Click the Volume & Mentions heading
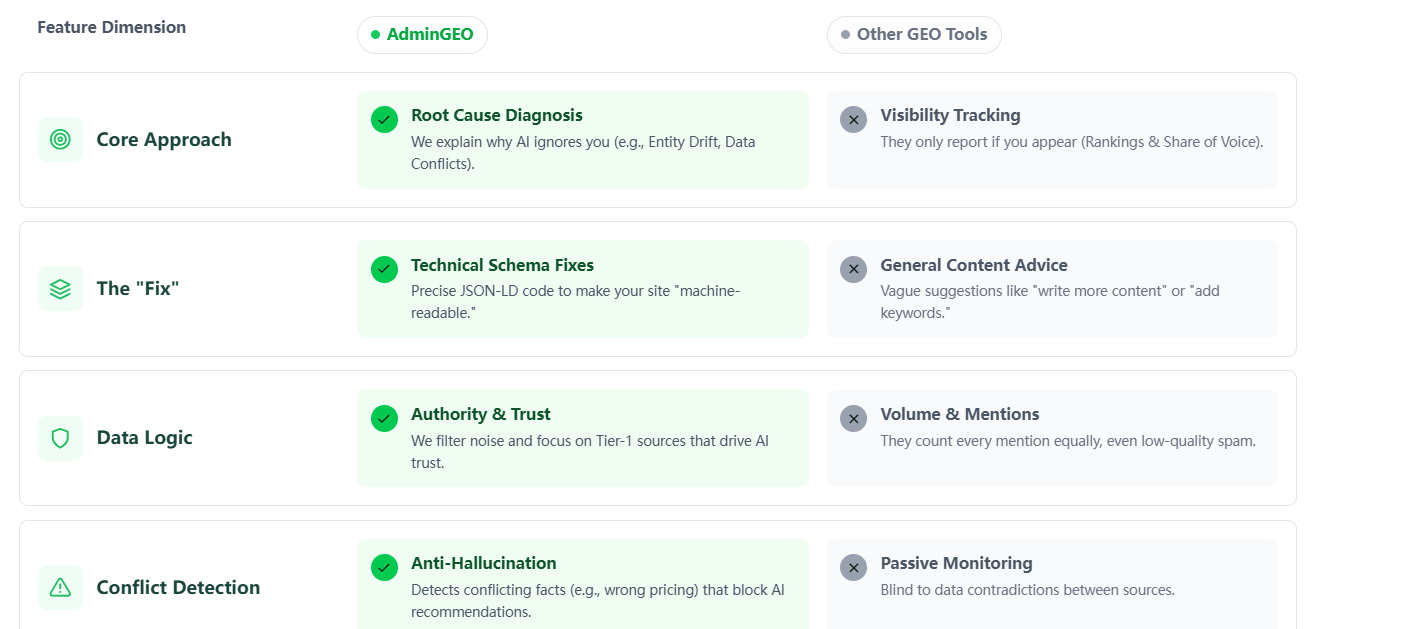 959,414
